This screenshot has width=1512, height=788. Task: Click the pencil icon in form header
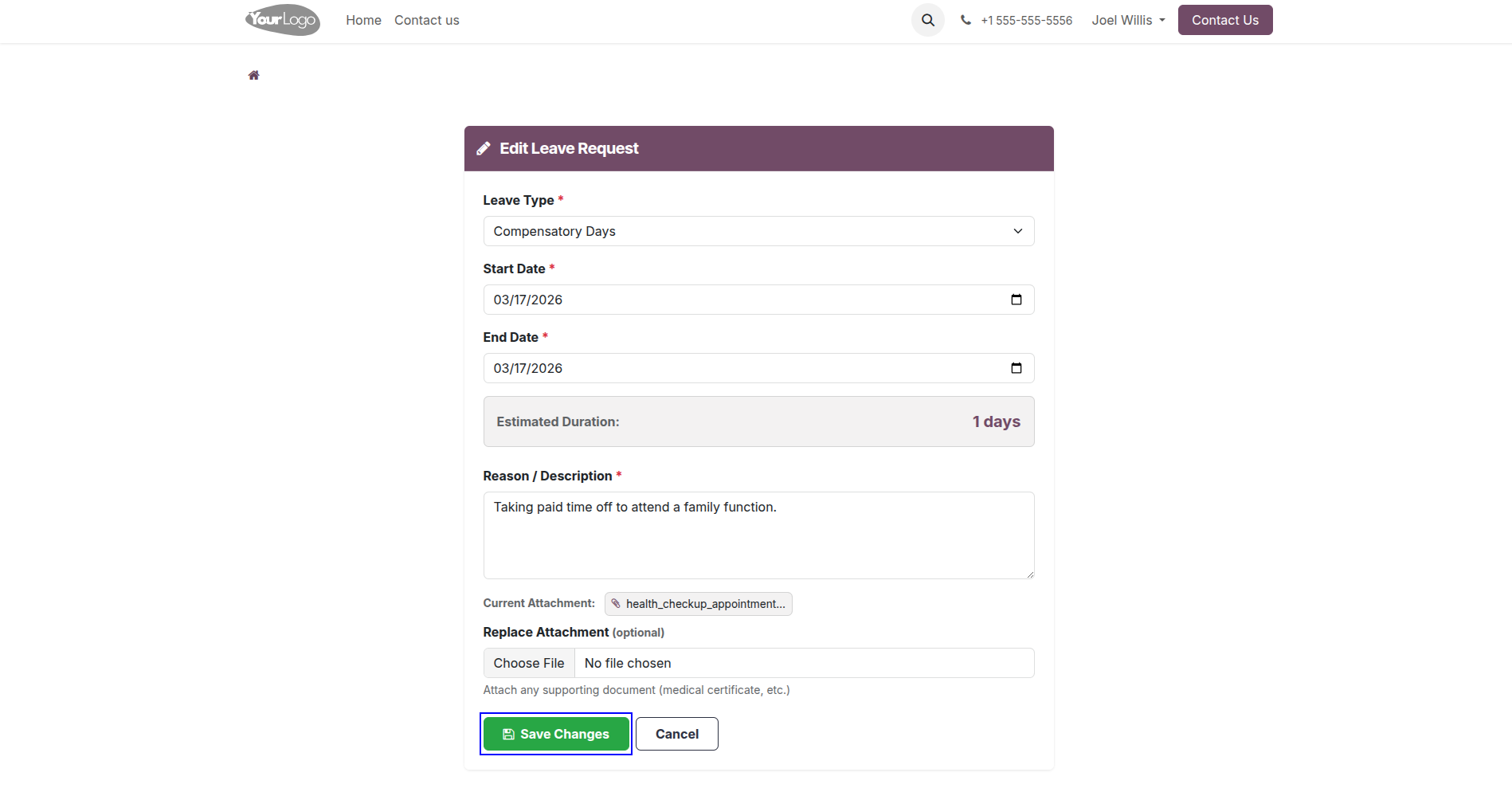click(x=484, y=149)
